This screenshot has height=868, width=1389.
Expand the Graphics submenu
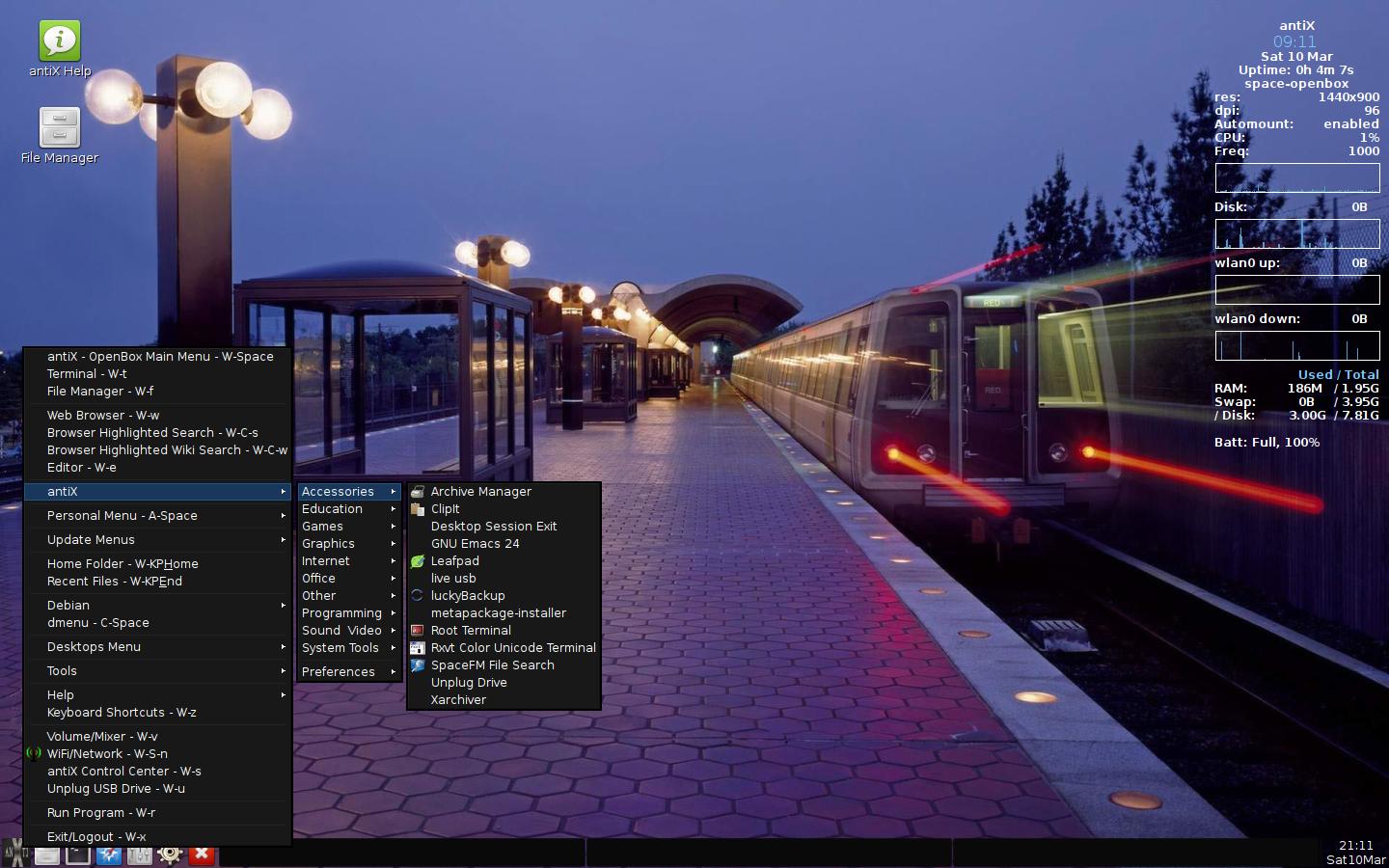click(328, 544)
